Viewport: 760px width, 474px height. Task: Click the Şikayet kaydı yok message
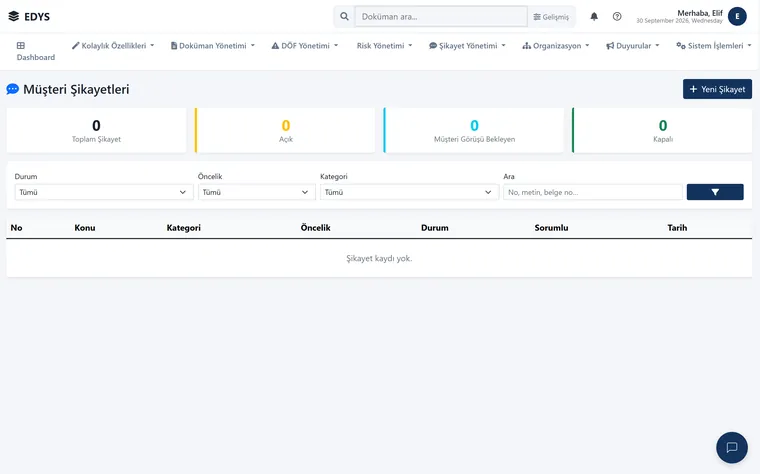[x=379, y=258]
